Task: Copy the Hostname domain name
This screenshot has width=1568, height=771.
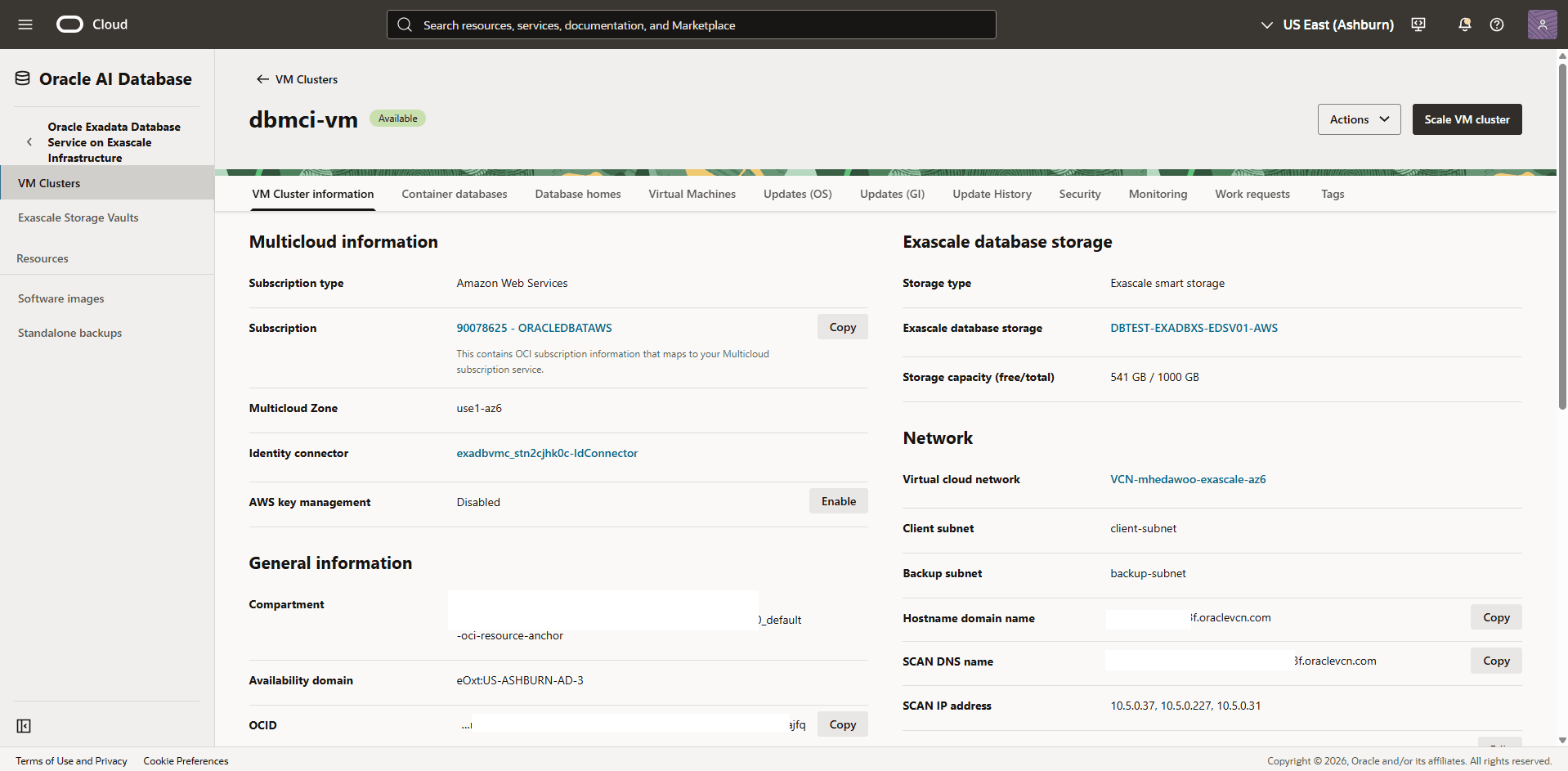Action: (x=1496, y=617)
